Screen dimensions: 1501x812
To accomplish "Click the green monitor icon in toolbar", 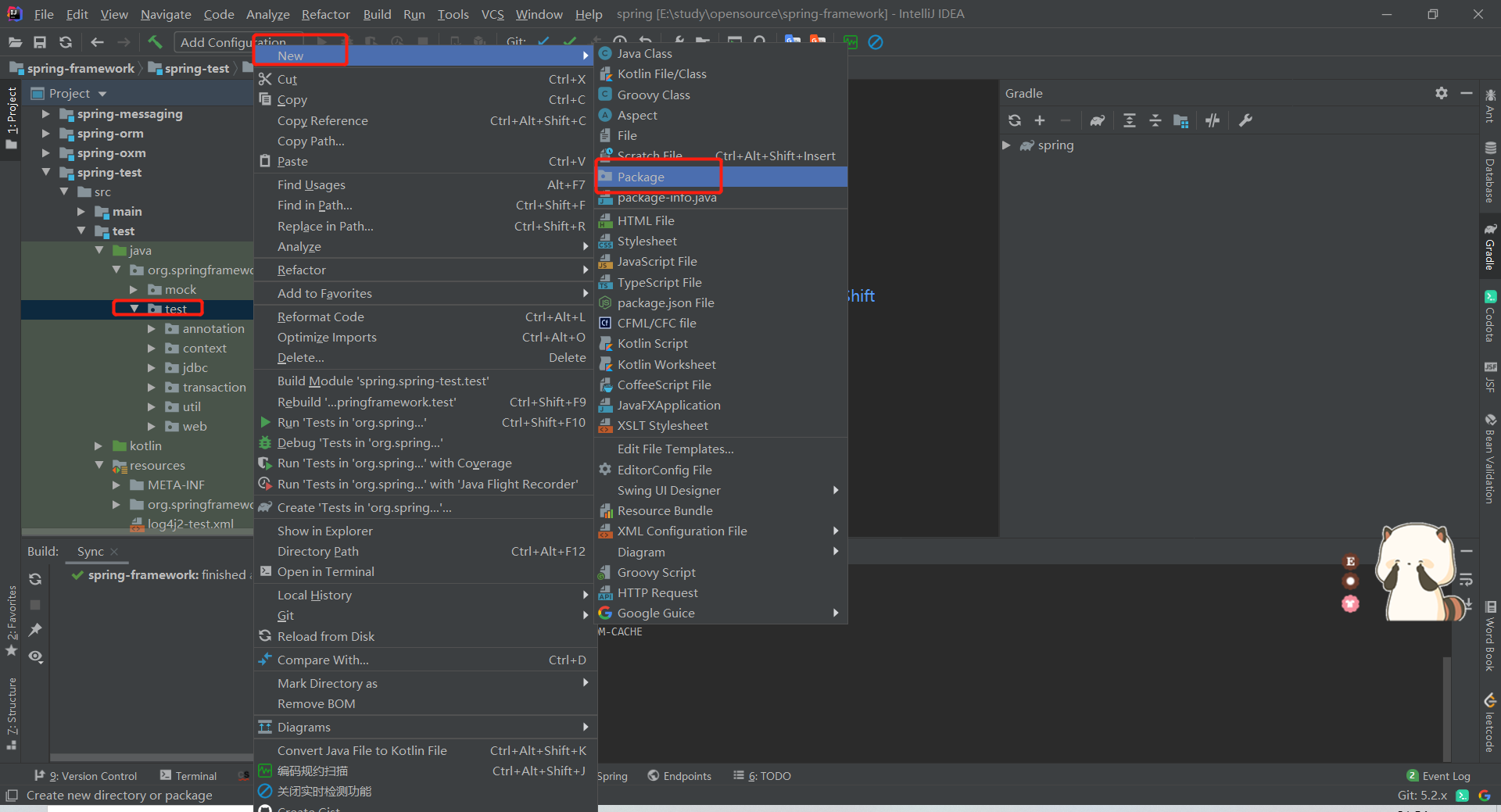I will [x=851, y=42].
